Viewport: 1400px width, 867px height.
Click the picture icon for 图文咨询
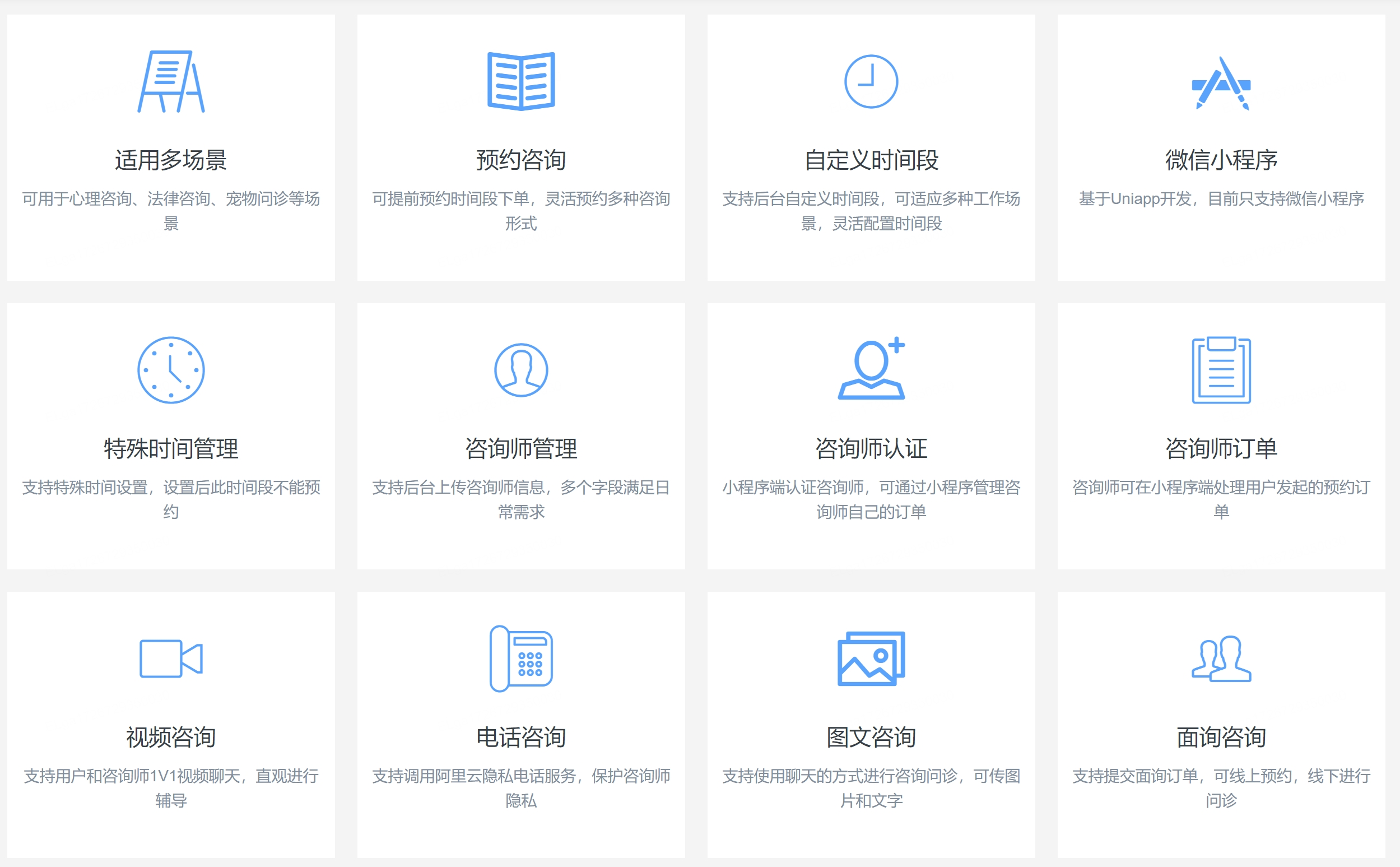click(x=871, y=659)
